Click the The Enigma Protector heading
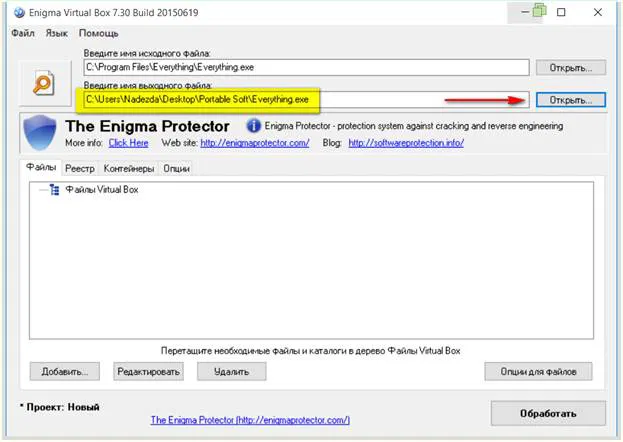 pos(147,126)
